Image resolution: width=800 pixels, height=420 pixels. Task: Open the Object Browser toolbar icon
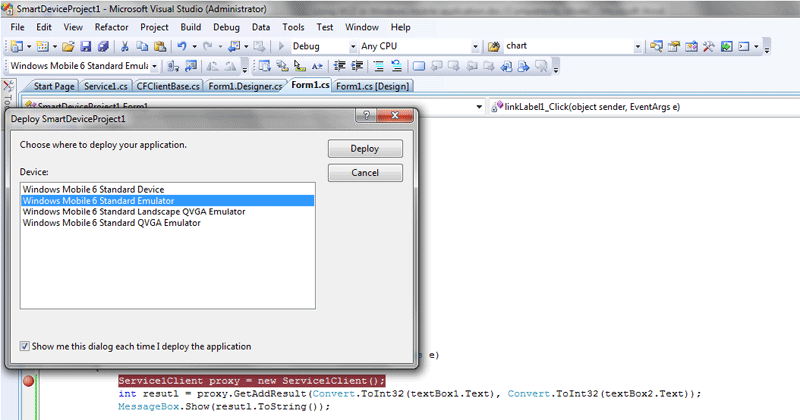[691, 46]
